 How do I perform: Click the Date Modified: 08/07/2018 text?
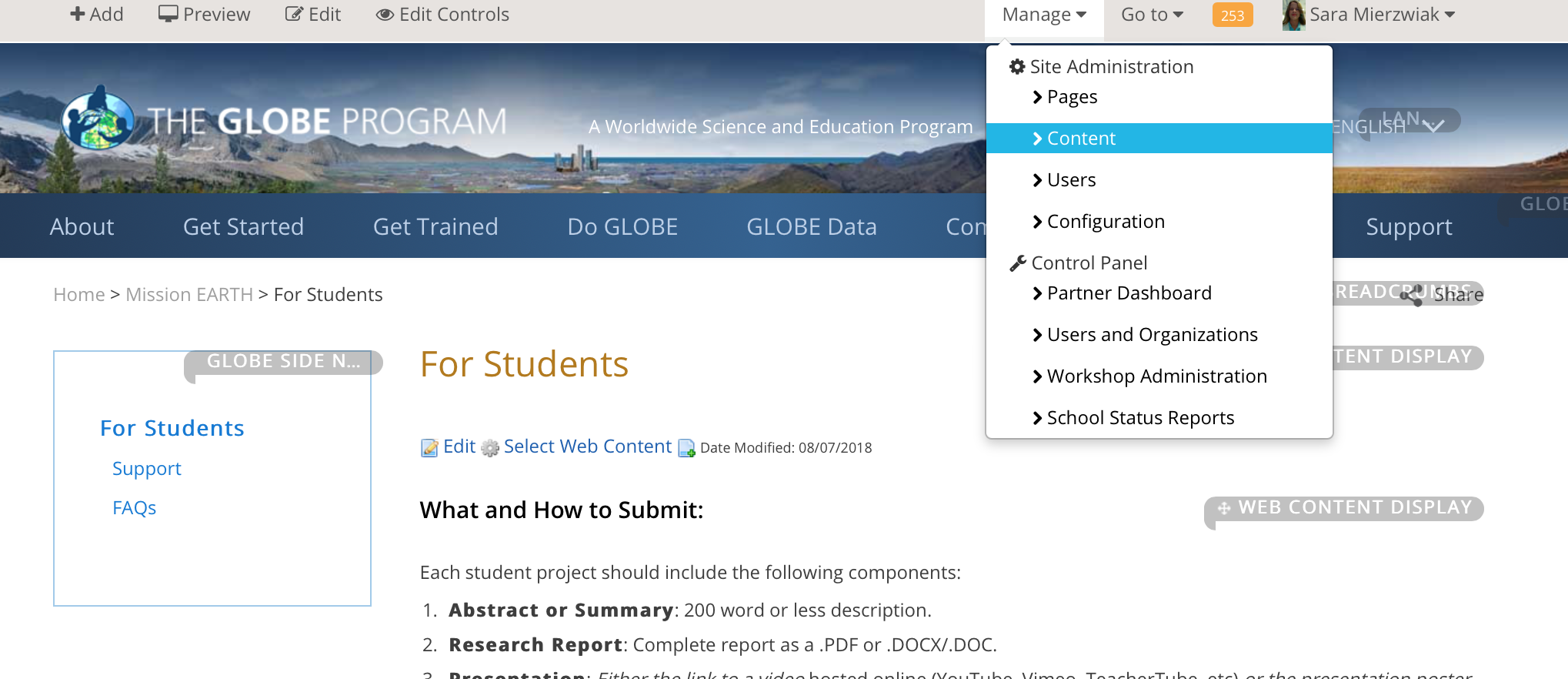click(786, 448)
